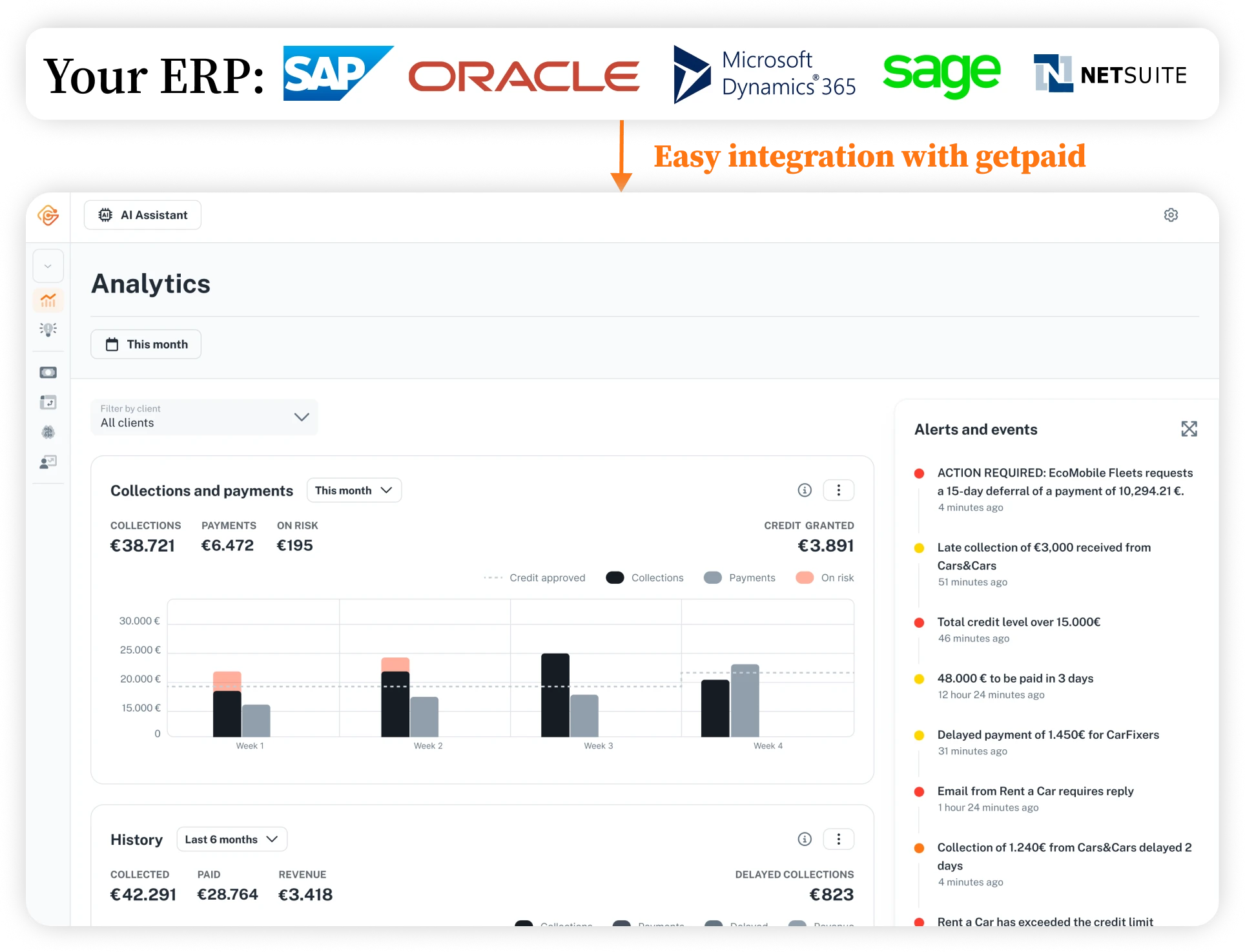This screenshot has width=1245, height=952.
Task: Open the AI Assistant
Action: 143,215
